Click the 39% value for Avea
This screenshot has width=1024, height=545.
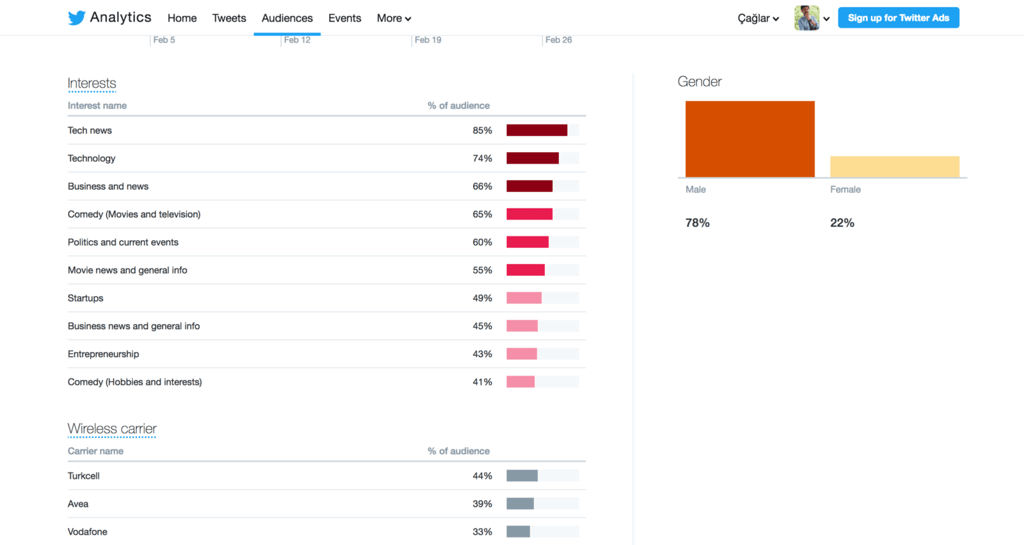tap(482, 504)
